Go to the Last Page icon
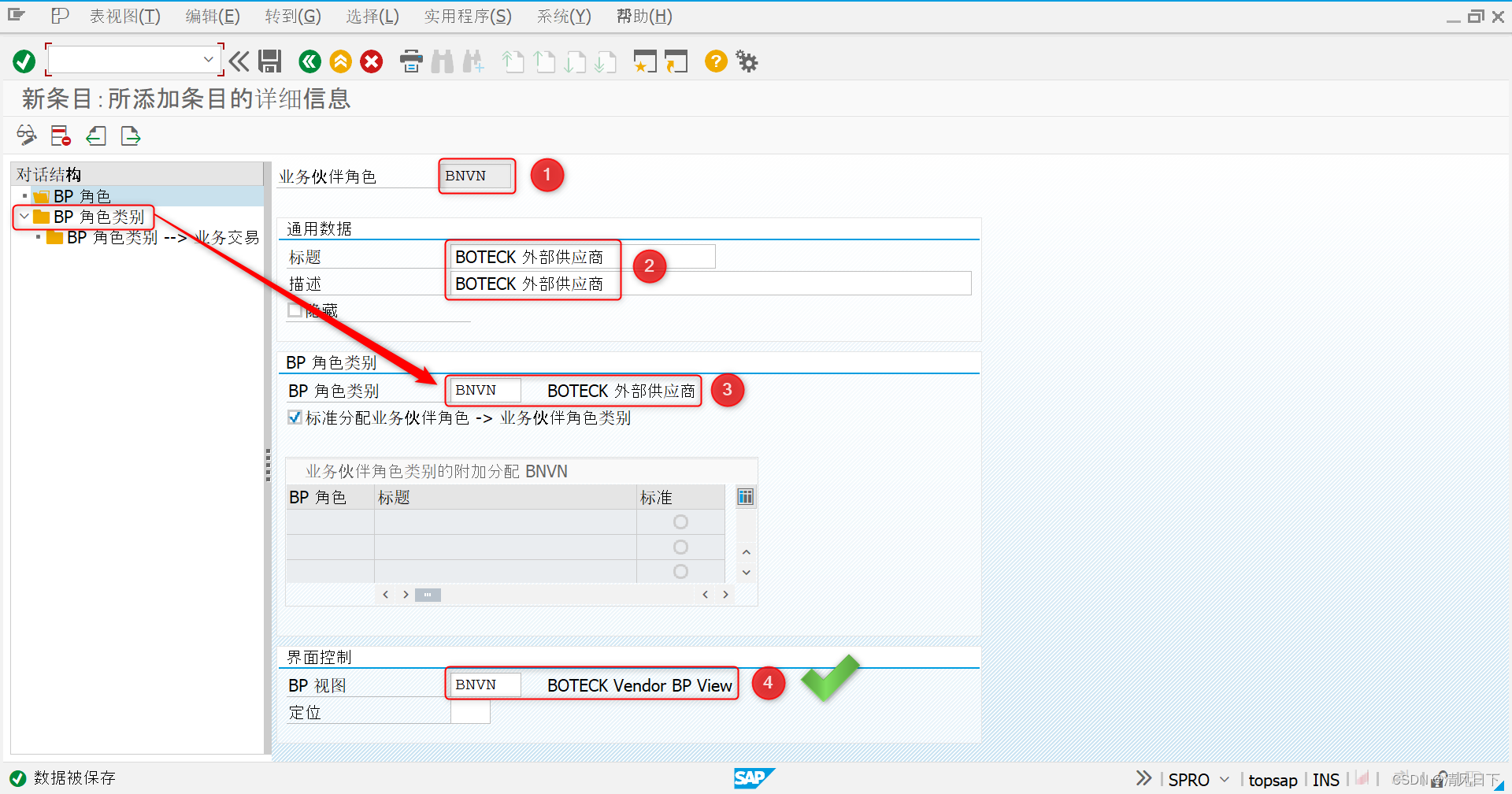Image resolution: width=1512 pixels, height=794 pixels. pyautogui.click(x=606, y=61)
